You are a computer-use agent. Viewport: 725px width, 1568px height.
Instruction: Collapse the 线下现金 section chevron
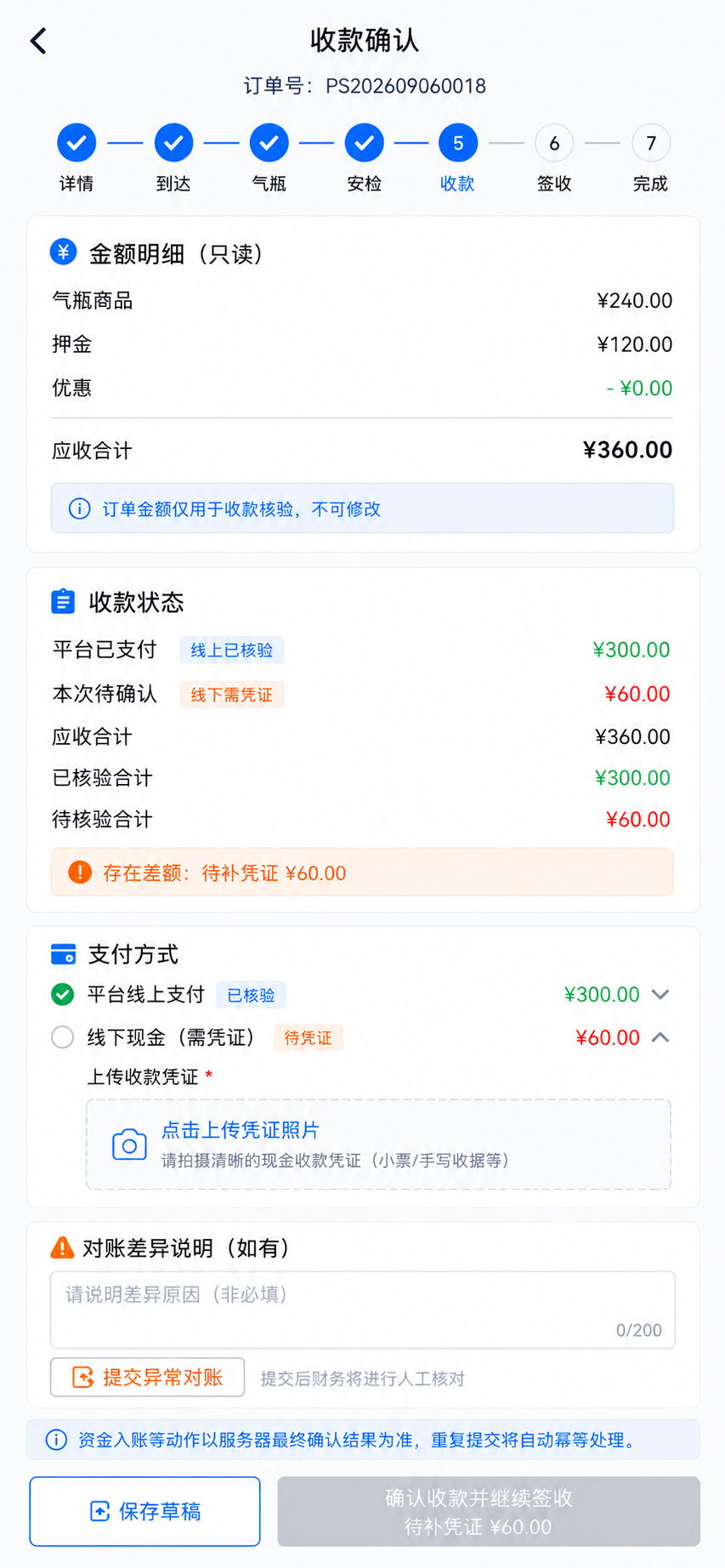point(660,1037)
